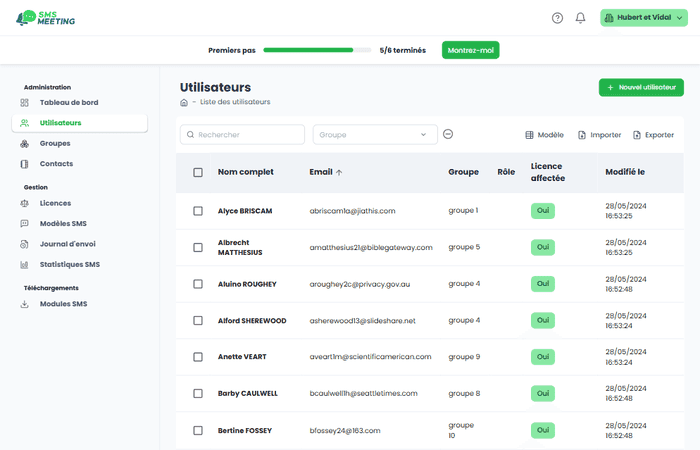
Task: Click the Exporter file icon
Action: tap(637, 135)
